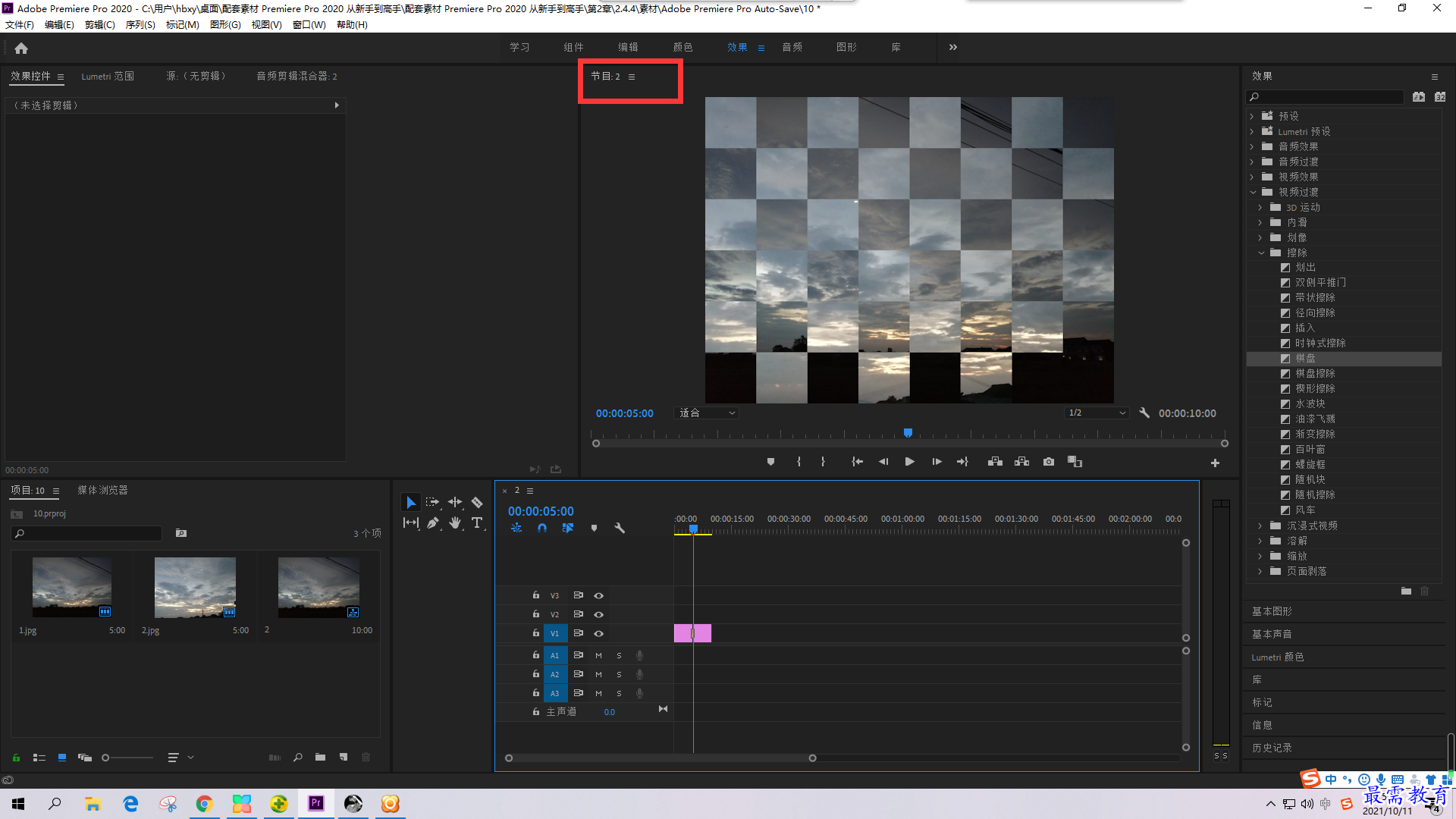This screenshot has height=819, width=1456.
Task: Select the 百叶窗 transition
Action: click(x=1310, y=449)
